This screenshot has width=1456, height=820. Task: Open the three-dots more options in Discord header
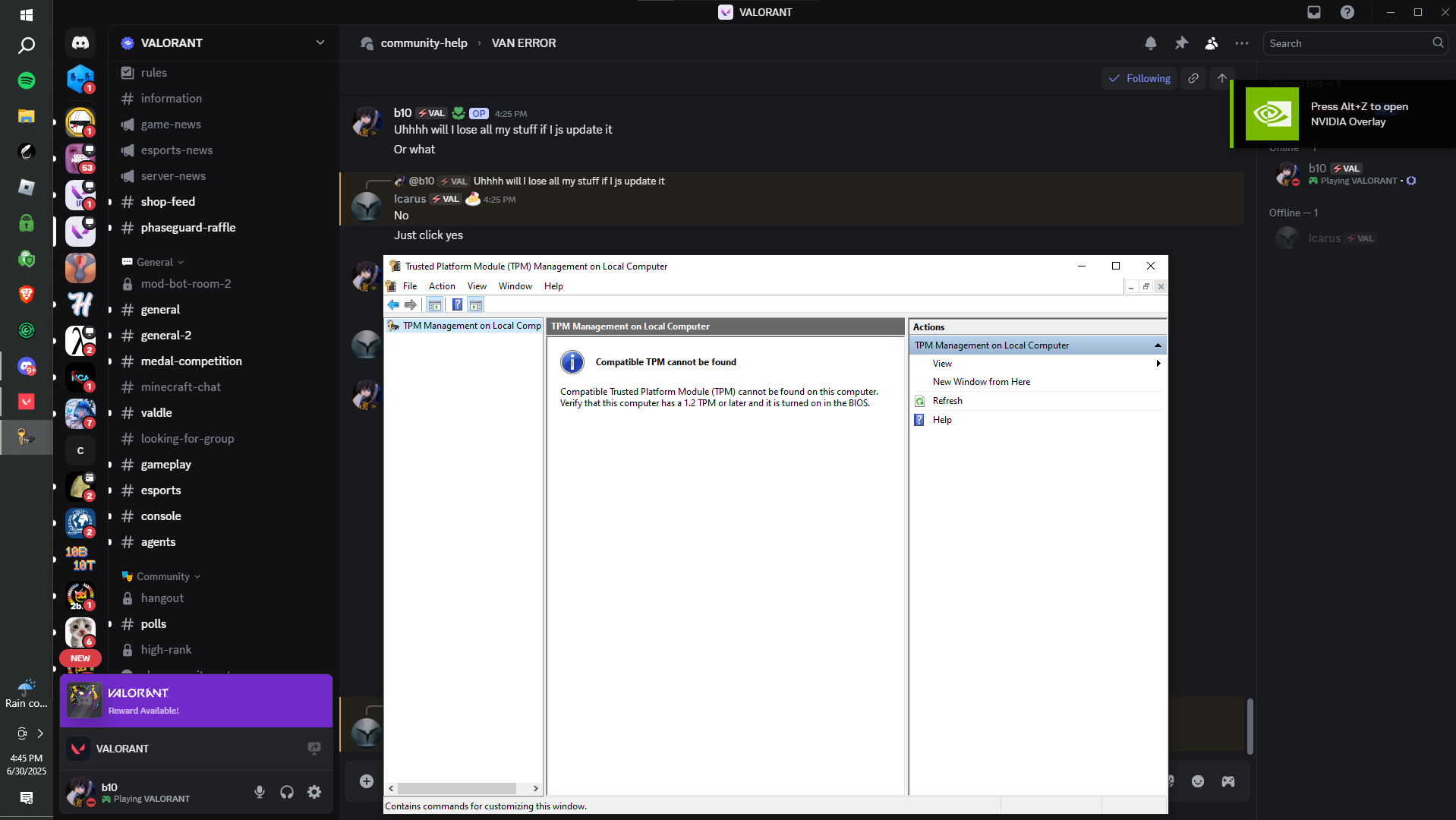tap(1242, 43)
